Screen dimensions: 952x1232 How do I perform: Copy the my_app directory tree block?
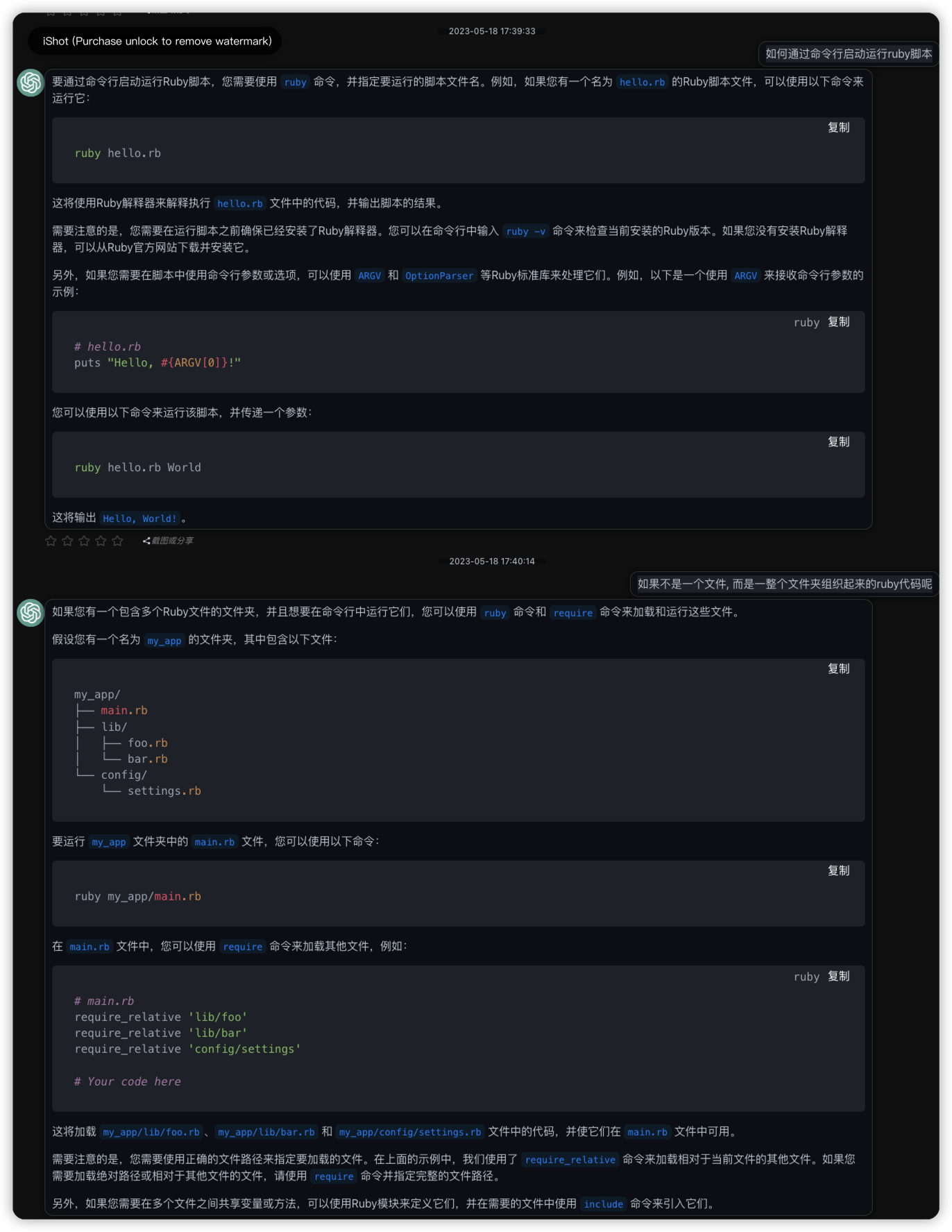coord(838,669)
